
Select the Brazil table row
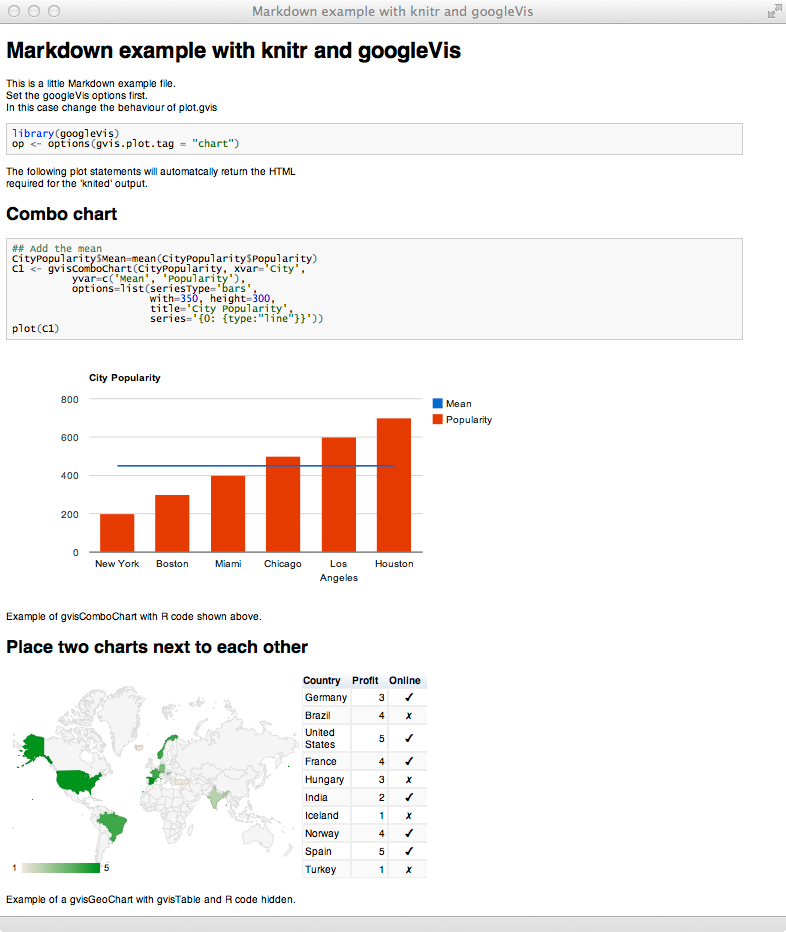point(364,715)
